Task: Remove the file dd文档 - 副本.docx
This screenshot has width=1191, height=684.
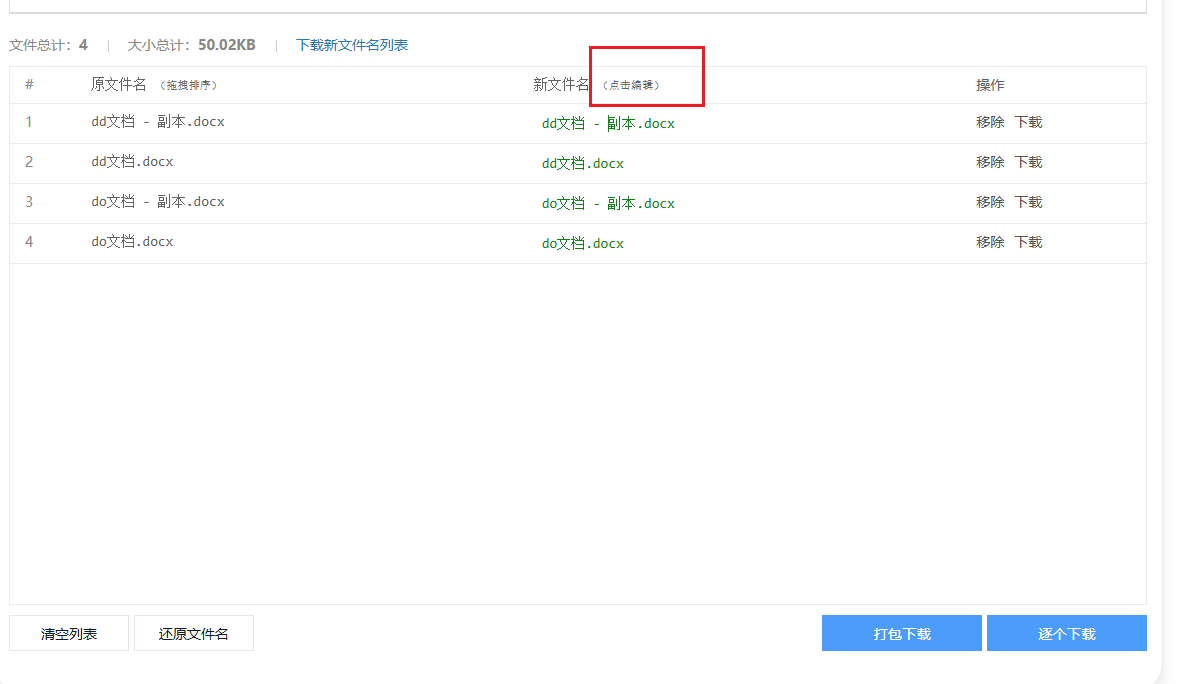Action: point(990,122)
